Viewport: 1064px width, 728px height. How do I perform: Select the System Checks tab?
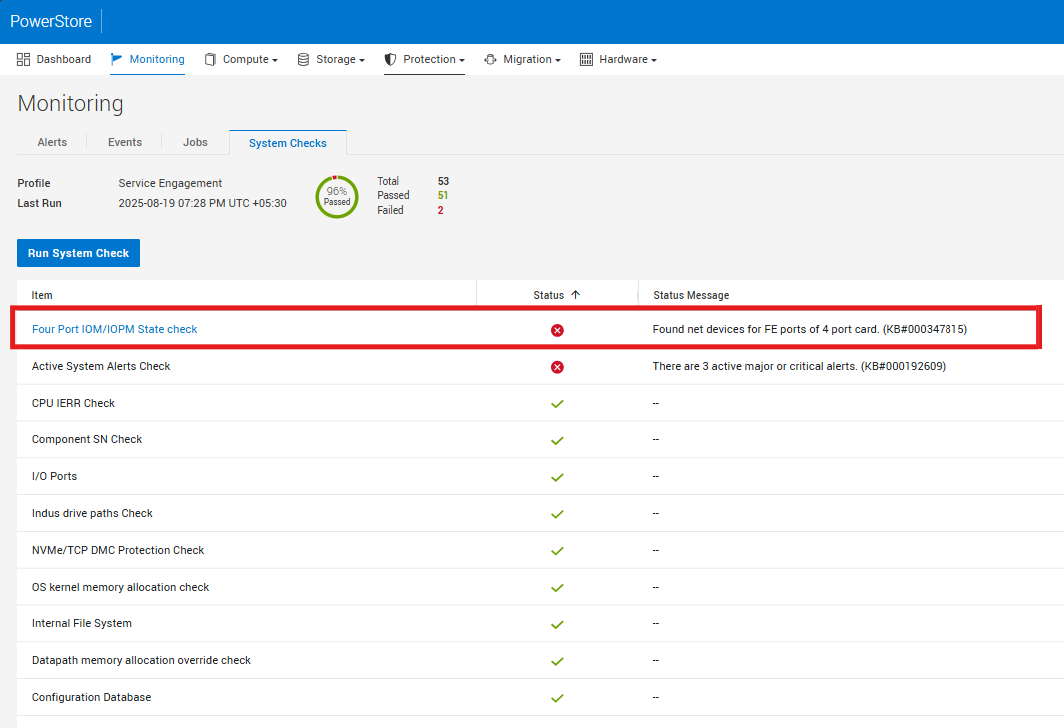coord(288,143)
